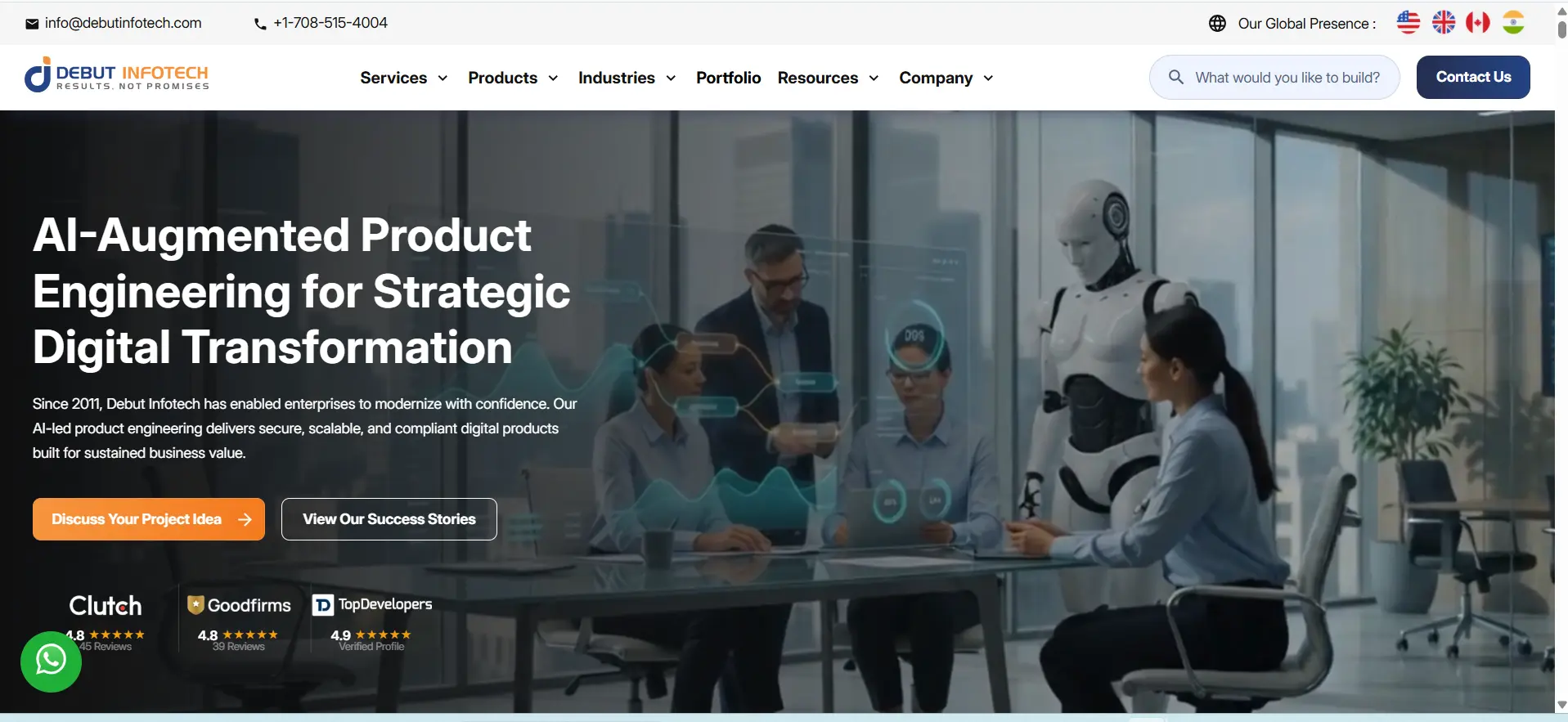Click View Our Success Stories button

click(x=389, y=519)
